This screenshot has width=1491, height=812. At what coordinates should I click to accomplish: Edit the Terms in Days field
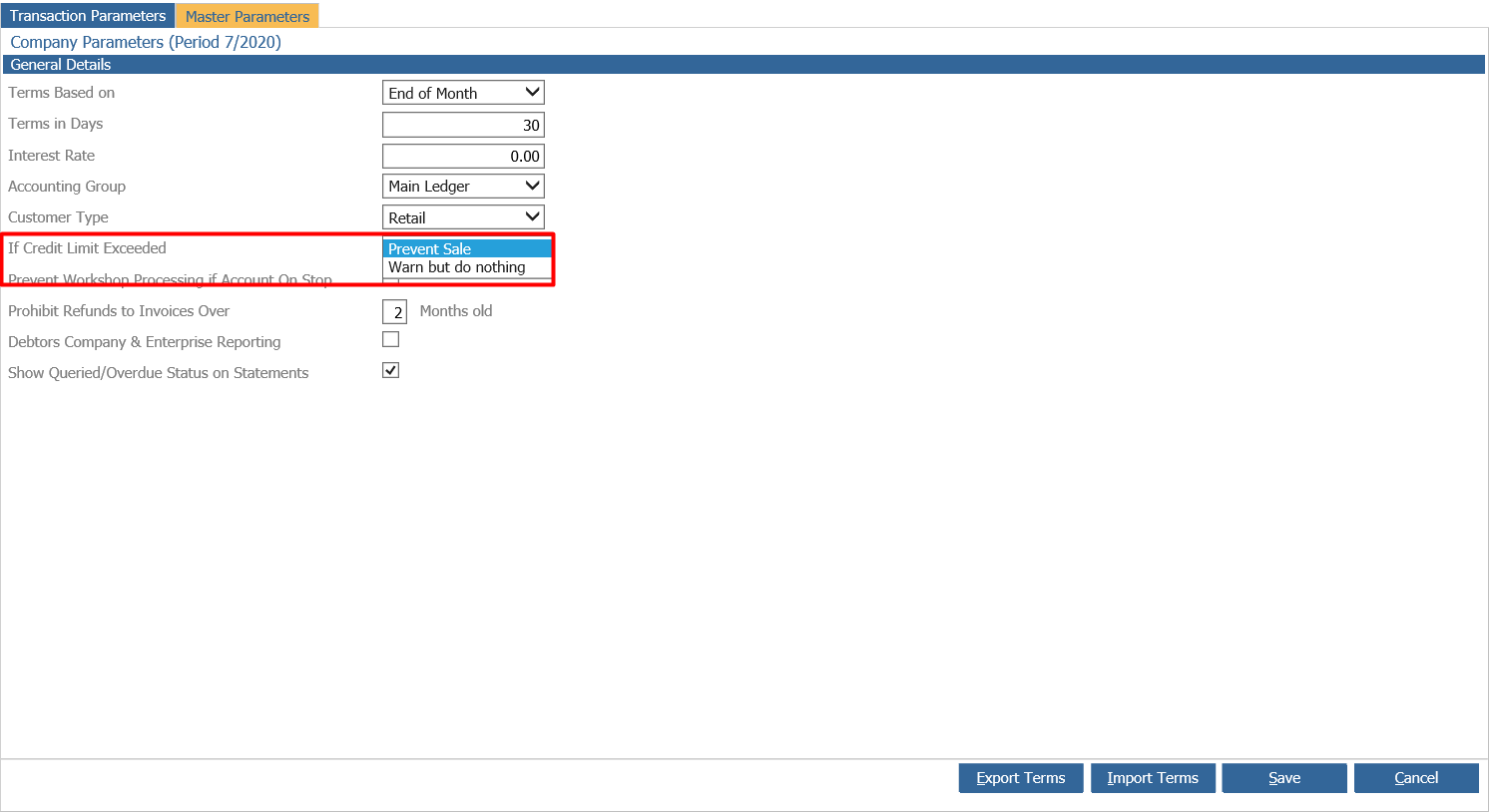coord(462,124)
